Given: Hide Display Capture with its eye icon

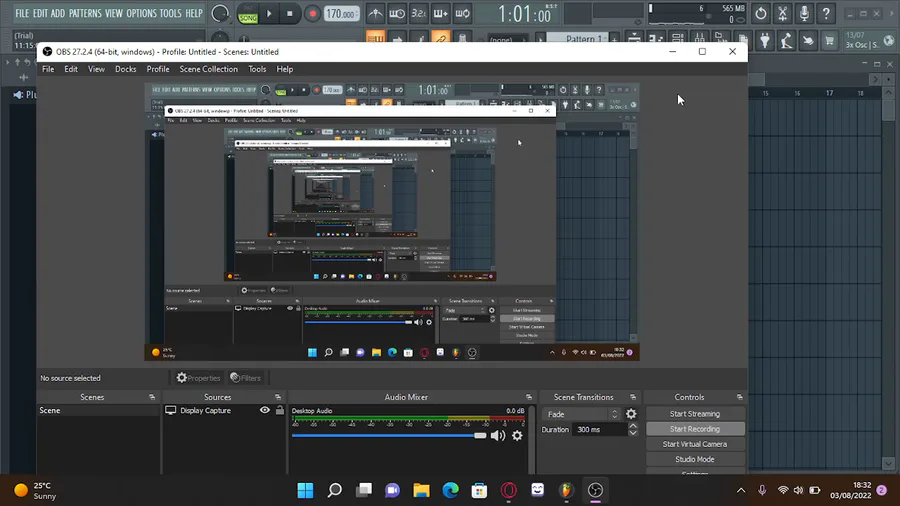Looking at the screenshot, I should tap(265, 410).
